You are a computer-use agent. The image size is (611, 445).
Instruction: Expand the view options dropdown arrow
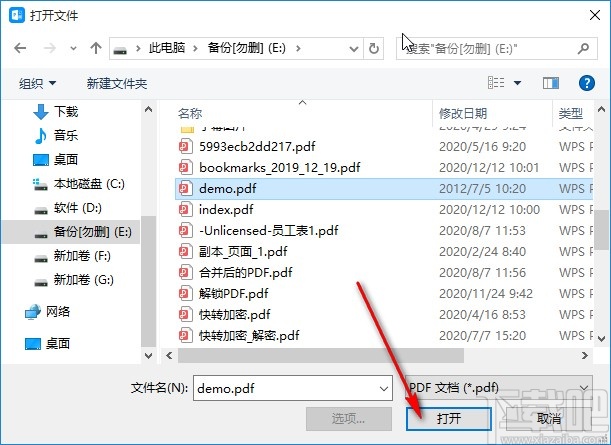click(x=517, y=83)
